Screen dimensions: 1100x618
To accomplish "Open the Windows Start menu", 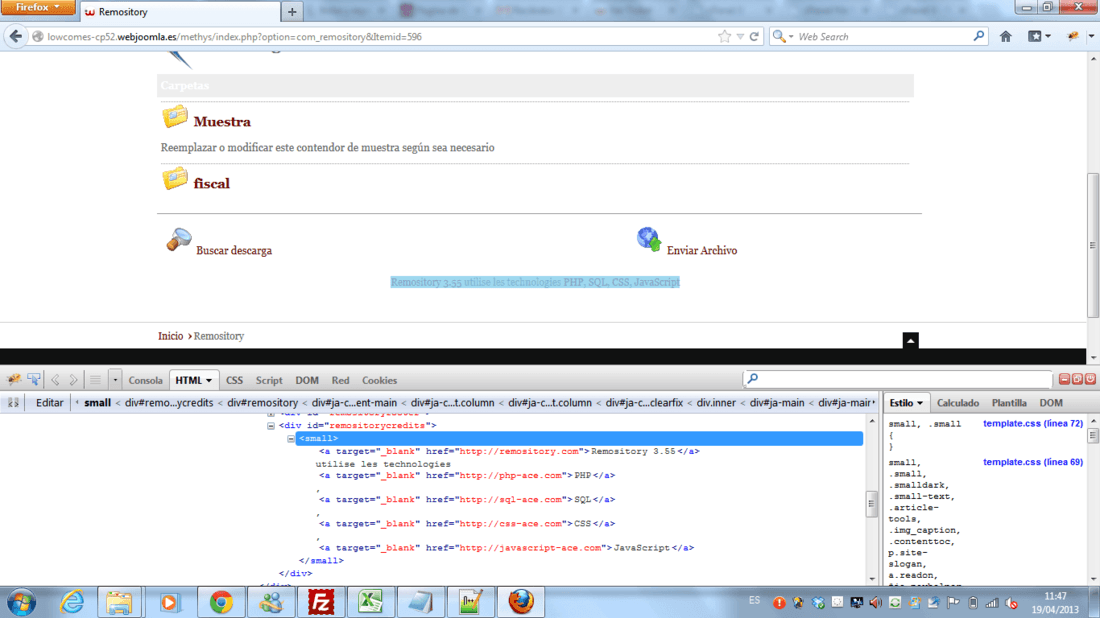I will coord(21,603).
